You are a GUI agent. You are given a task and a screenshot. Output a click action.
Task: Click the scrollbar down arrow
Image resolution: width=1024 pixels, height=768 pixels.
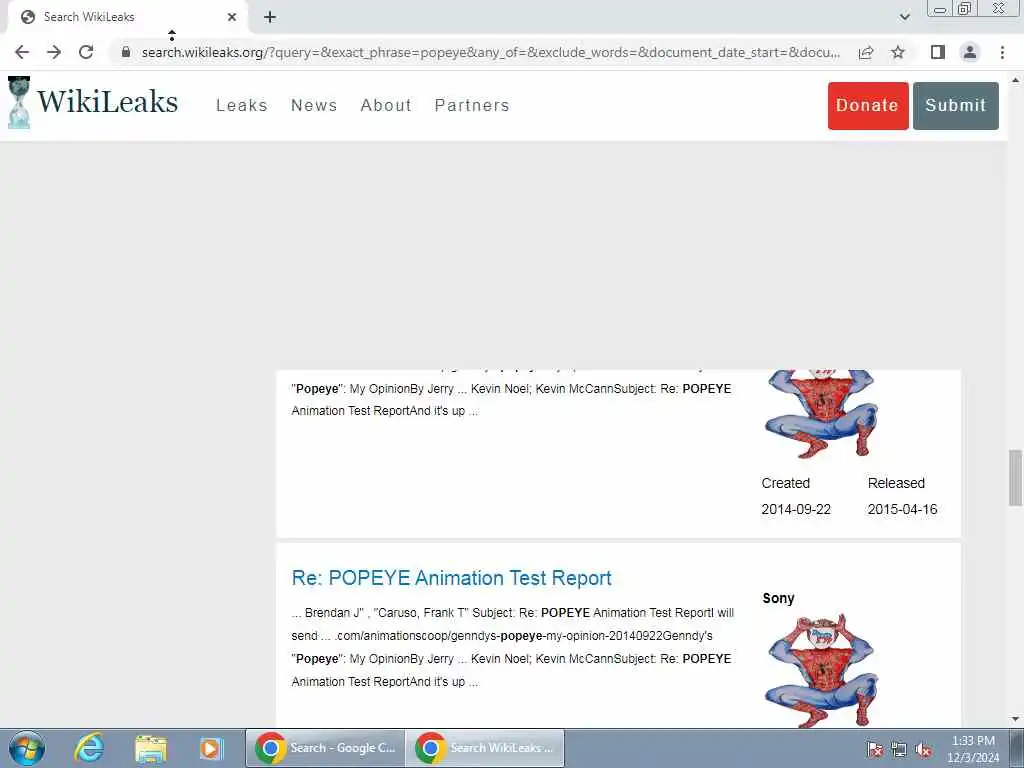click(1015, 720)
